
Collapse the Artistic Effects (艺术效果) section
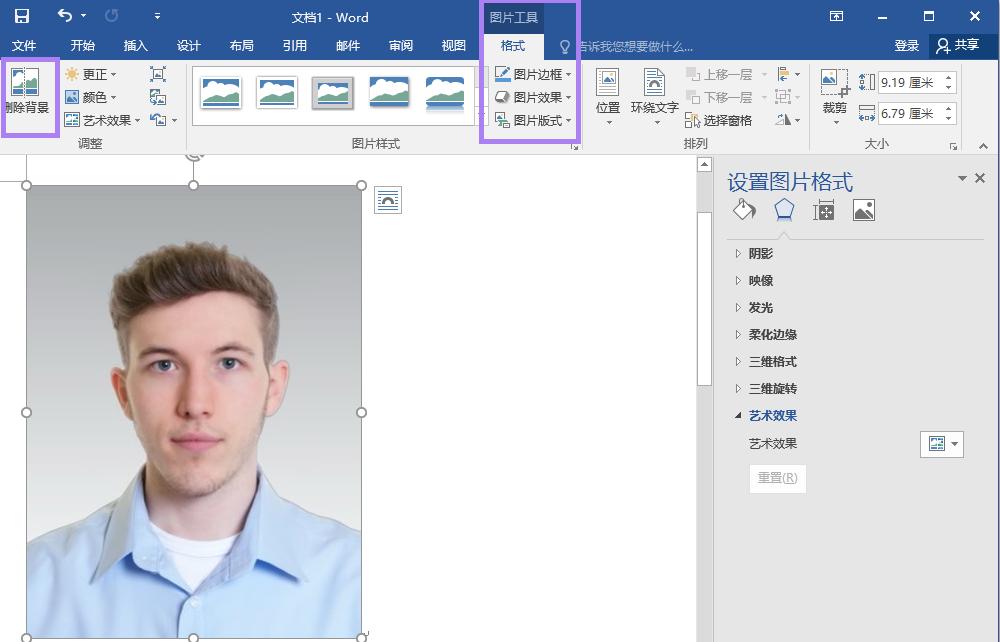772,415
